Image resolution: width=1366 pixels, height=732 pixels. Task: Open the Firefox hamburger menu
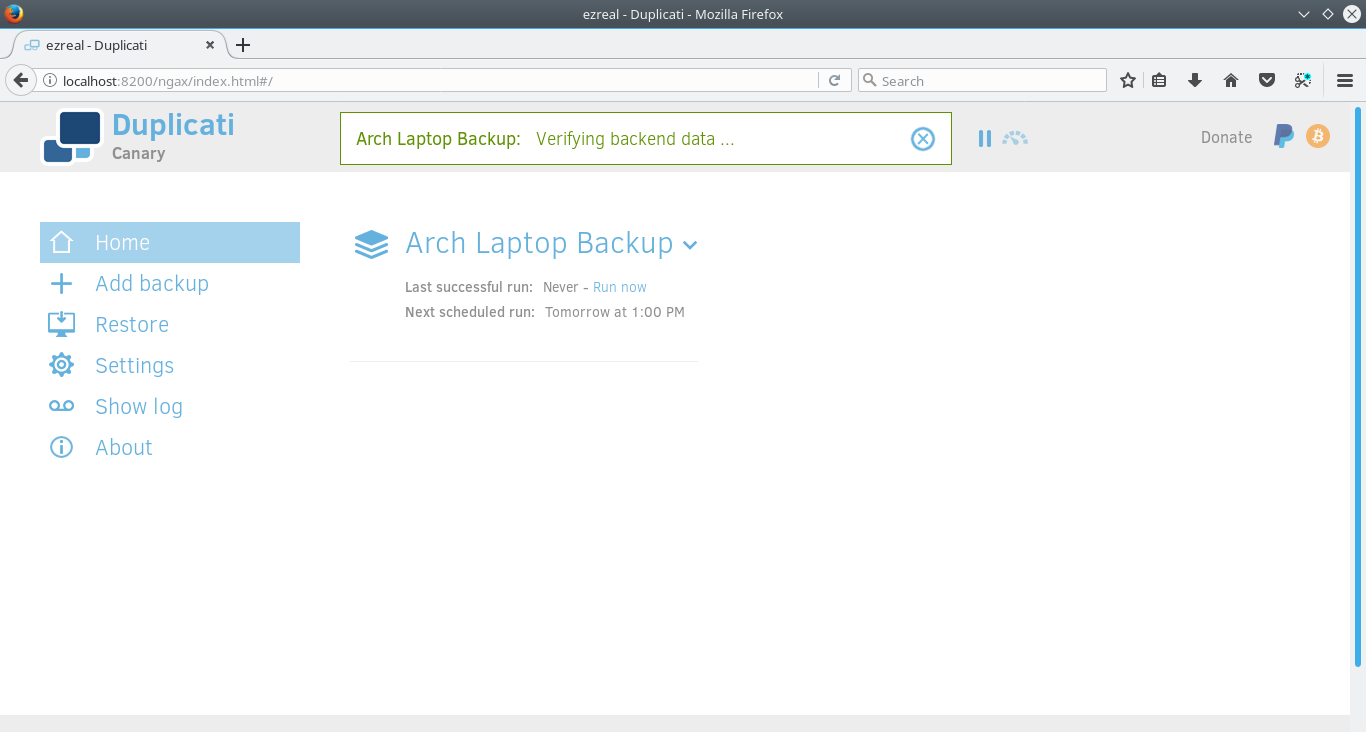click(x=1345, y=80)
